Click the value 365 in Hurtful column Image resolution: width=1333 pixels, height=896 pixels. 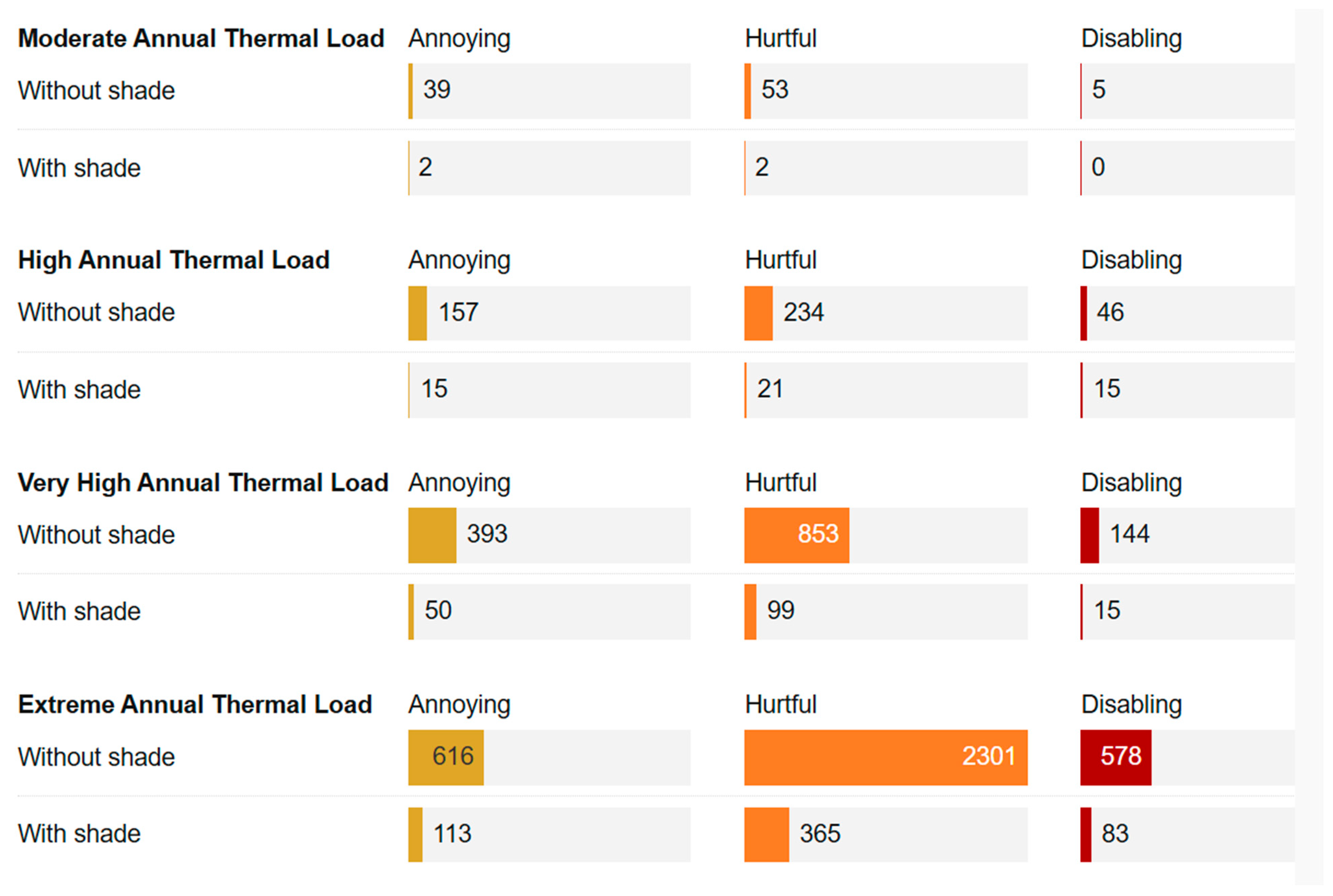click(x=820, y=834)
